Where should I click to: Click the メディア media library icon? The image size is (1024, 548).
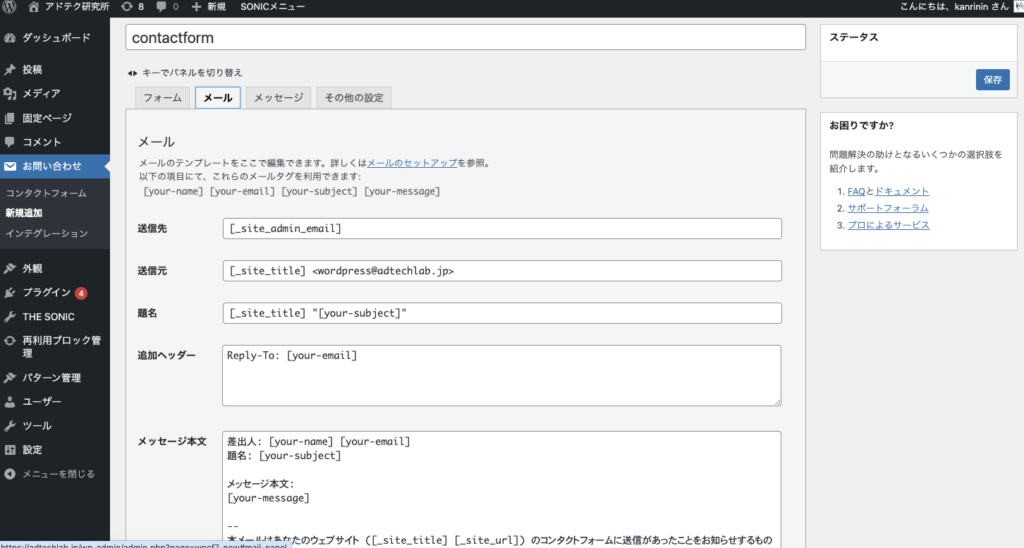click(x=10, y=94)
